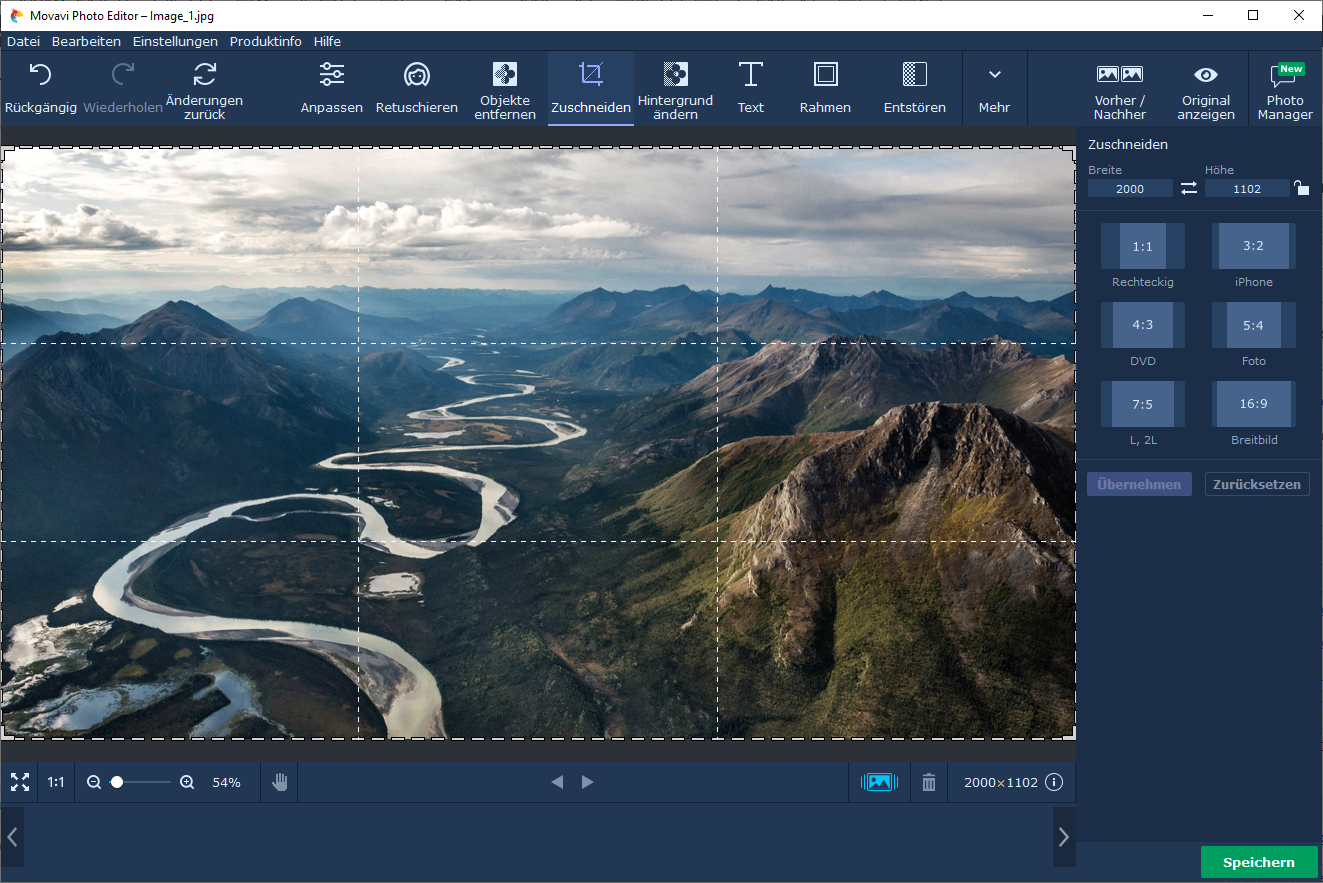Select the Text tool

pos(750,88)
